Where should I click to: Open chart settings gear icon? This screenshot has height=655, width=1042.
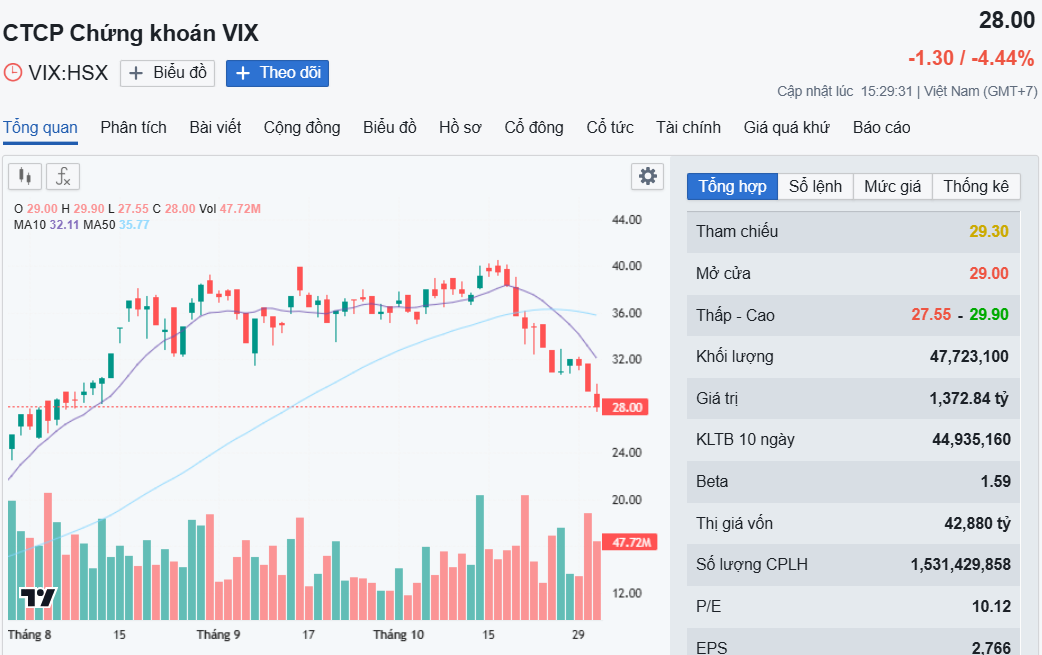[648, 177]
